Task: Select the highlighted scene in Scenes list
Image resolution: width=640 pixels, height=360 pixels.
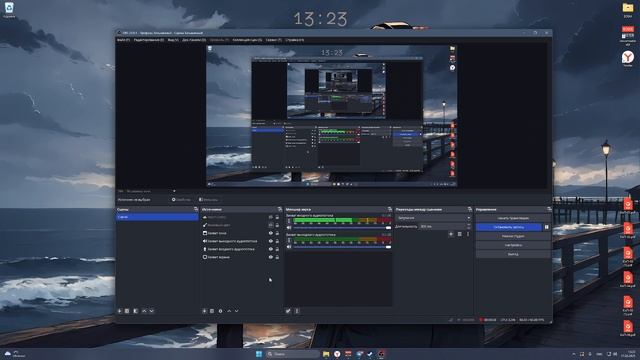Action: coord(157,217)
